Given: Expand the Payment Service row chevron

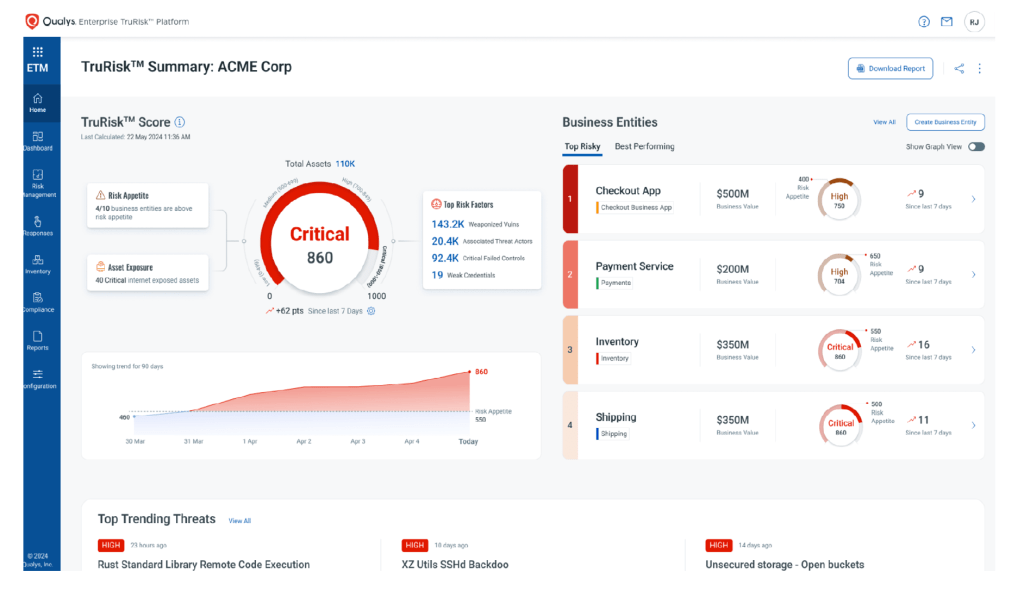Looking at the screenshot, I should 973,274.
